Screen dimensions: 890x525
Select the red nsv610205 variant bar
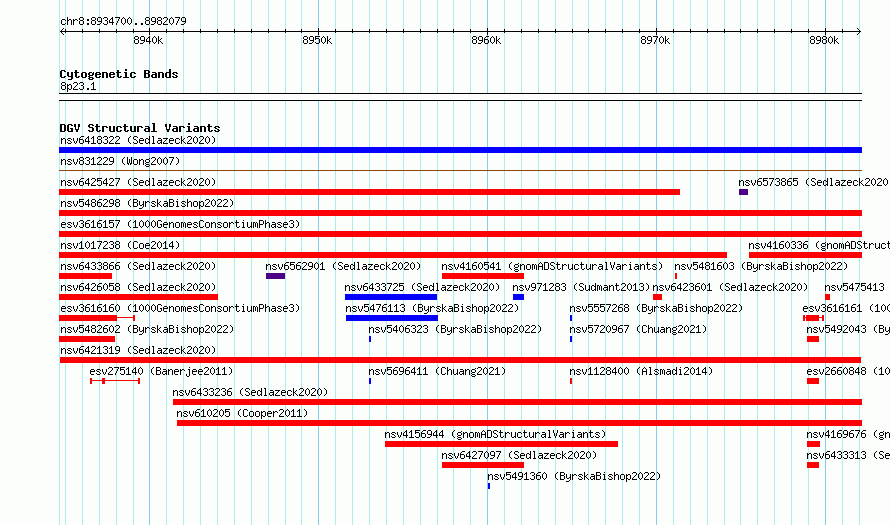[x=519, y=423]
